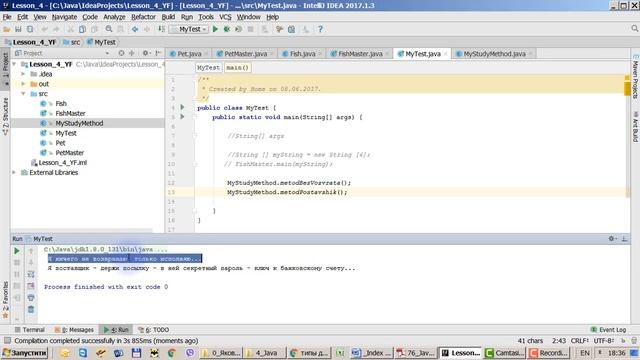Click the Back navigation arrow in toolbar

135,29
